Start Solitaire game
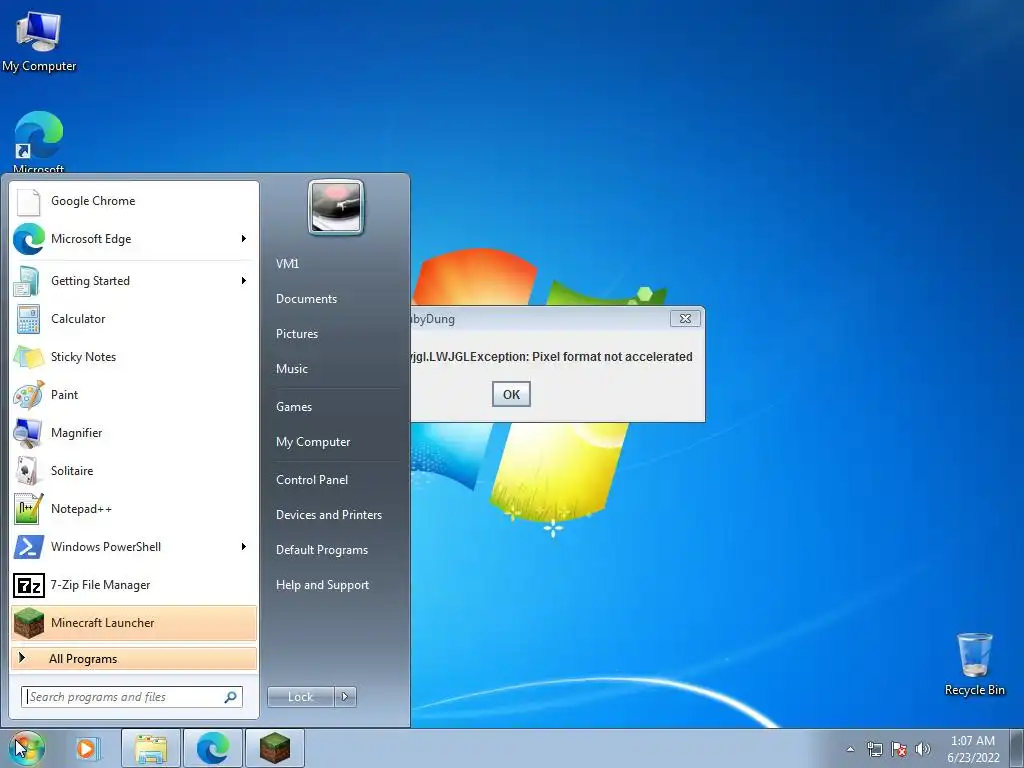1024x768 pixels. [134, 471]
